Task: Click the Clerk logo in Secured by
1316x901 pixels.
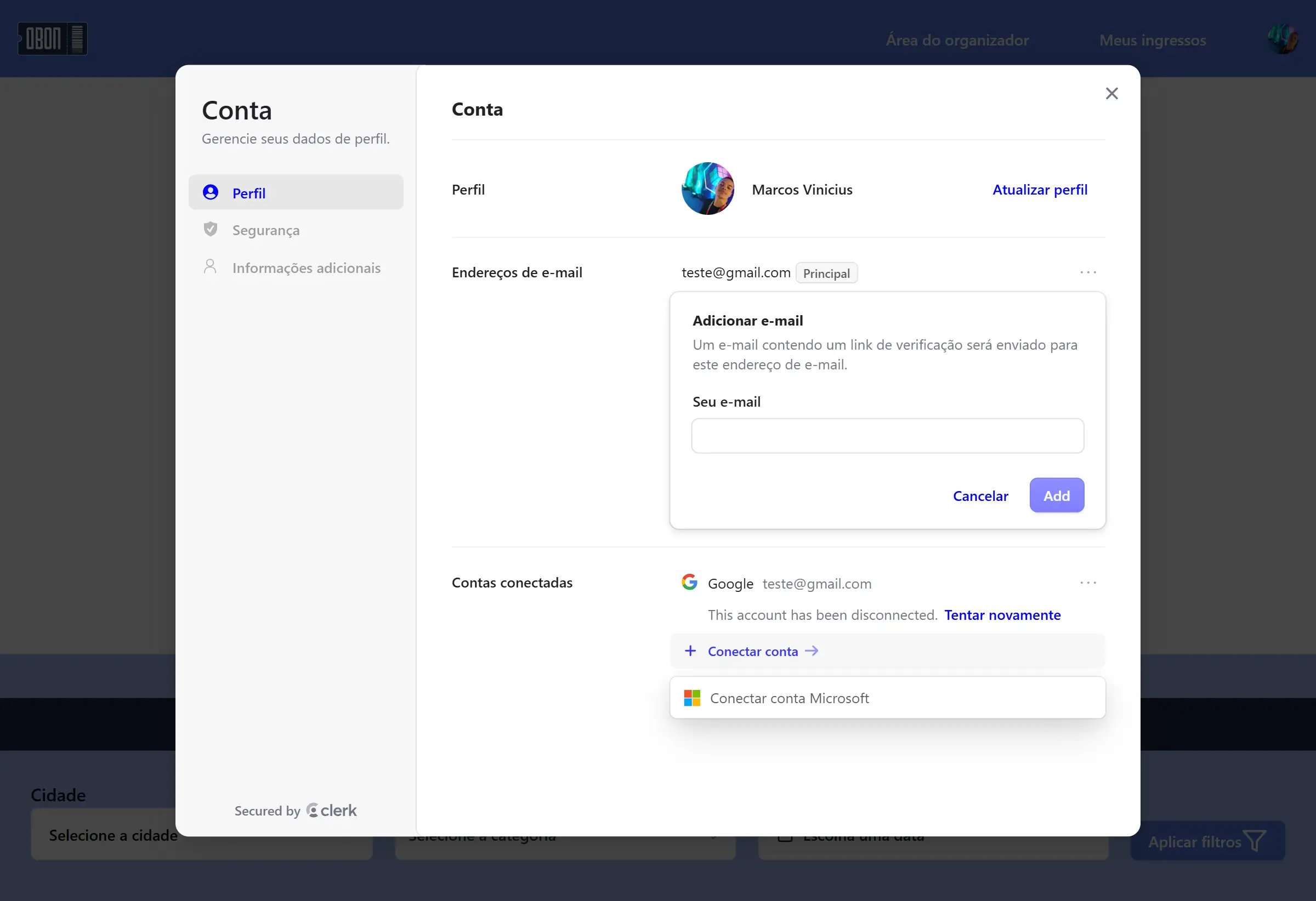Action: pyautogui.click(x=331, y=811)
